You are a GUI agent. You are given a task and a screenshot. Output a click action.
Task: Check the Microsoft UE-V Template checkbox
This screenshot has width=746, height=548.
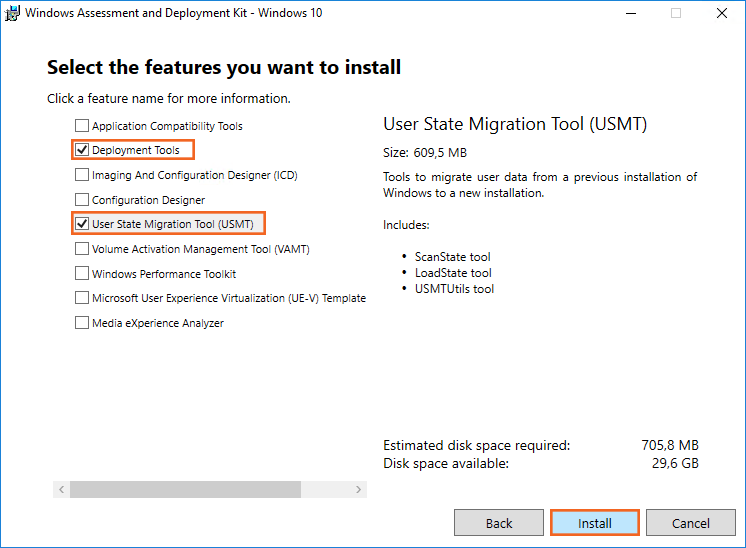pos(82,298)
